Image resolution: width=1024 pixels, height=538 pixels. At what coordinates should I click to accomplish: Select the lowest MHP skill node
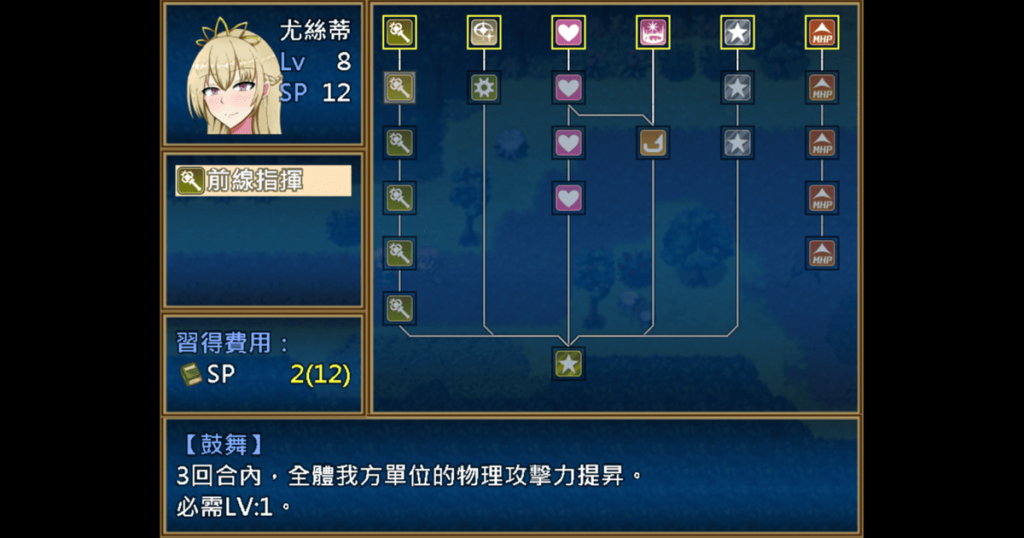click(x=822, y=253)
